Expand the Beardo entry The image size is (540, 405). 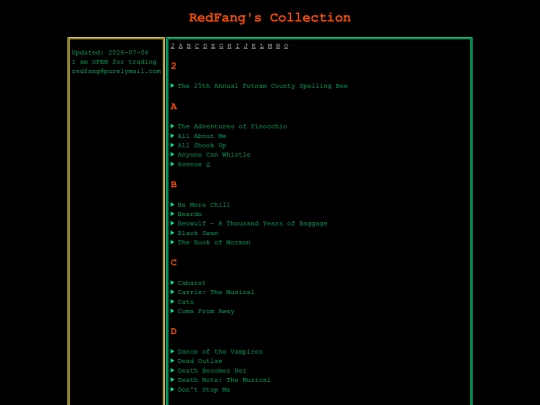(x=186, y=214)
